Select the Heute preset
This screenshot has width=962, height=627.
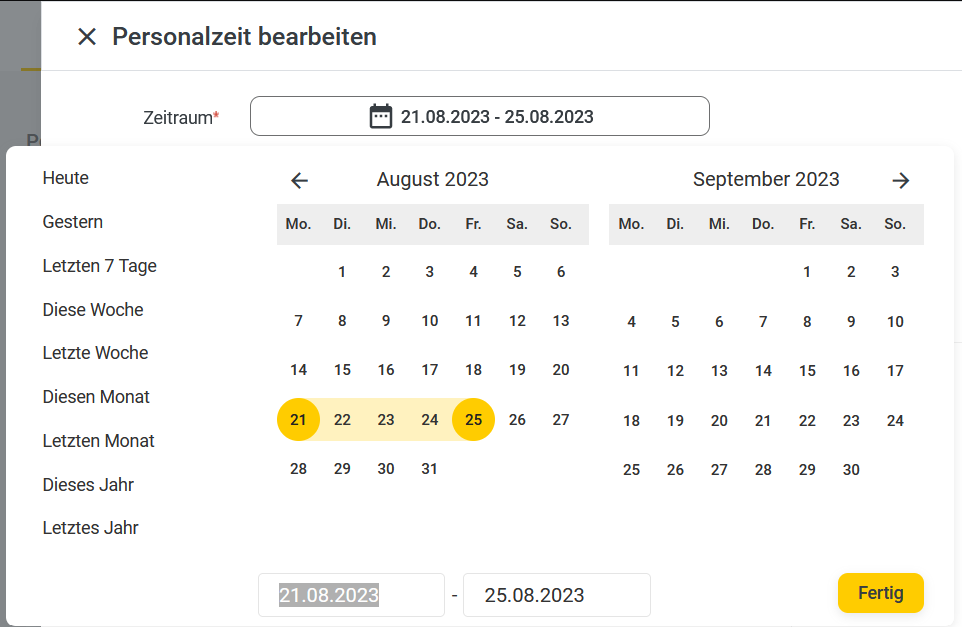(x=66, y=178)
